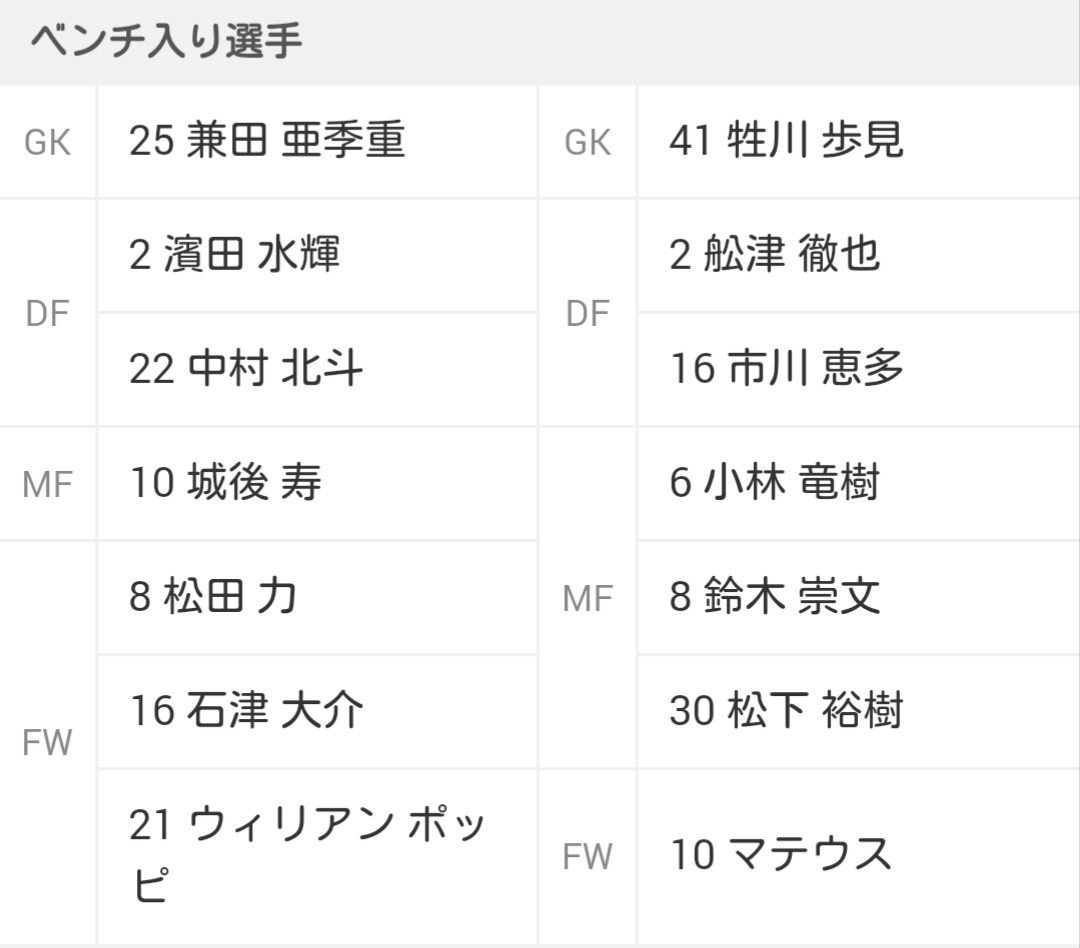Viewport: 1080px width, 948px height.
Task: Open player 25 兼田 亜季重
Action: 317,142
